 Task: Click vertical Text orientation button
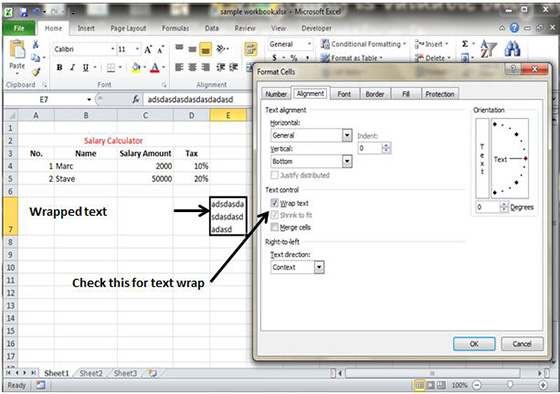pyautogui.click(x=482, y=158)
